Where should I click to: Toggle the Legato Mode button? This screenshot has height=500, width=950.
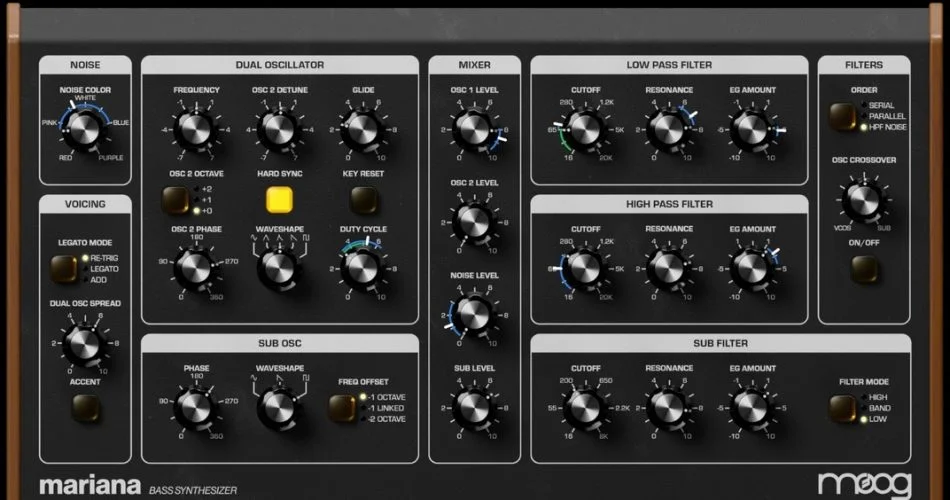[64, 269]
